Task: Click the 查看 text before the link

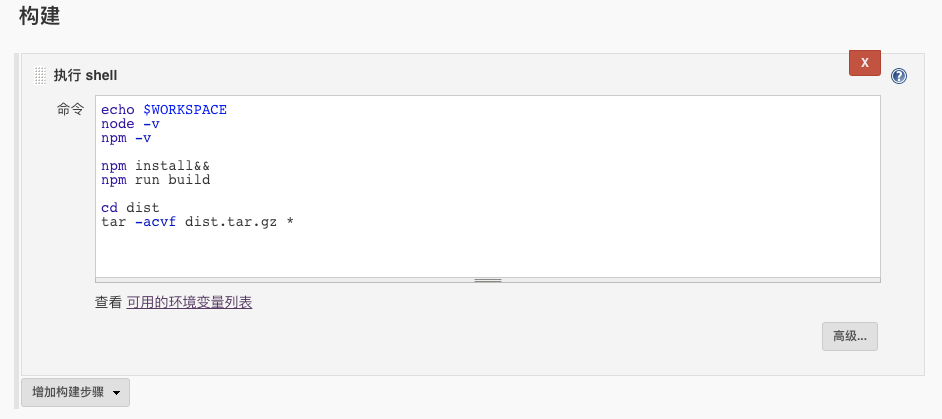Action: pos(108,302)
